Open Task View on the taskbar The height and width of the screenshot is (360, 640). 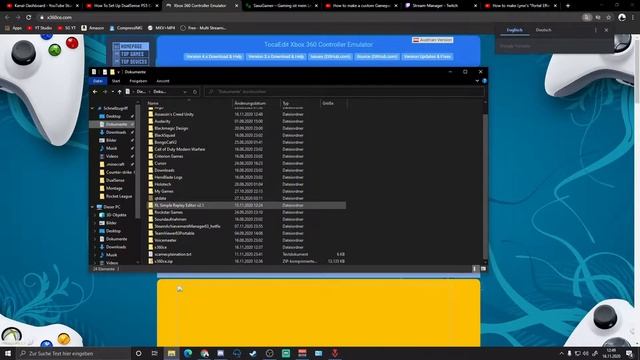[155, 353]
